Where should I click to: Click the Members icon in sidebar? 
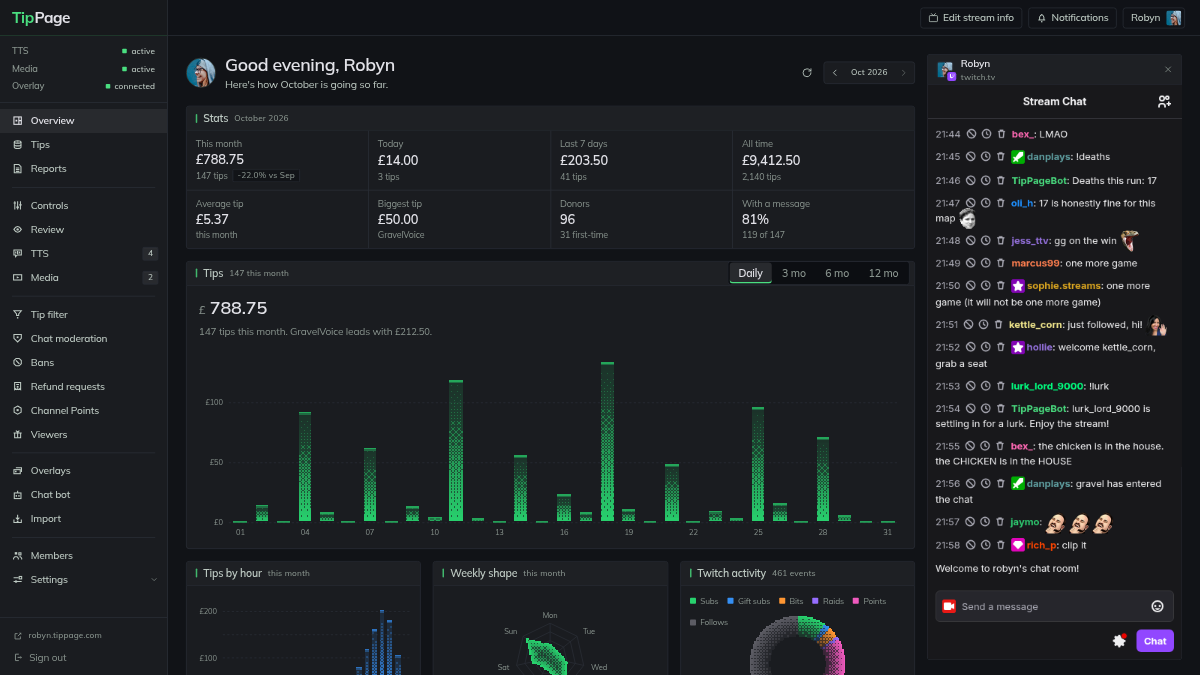[18, 556]
